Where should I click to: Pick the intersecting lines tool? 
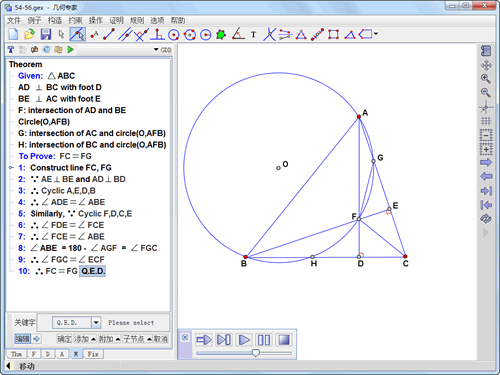tap(269, 34)
